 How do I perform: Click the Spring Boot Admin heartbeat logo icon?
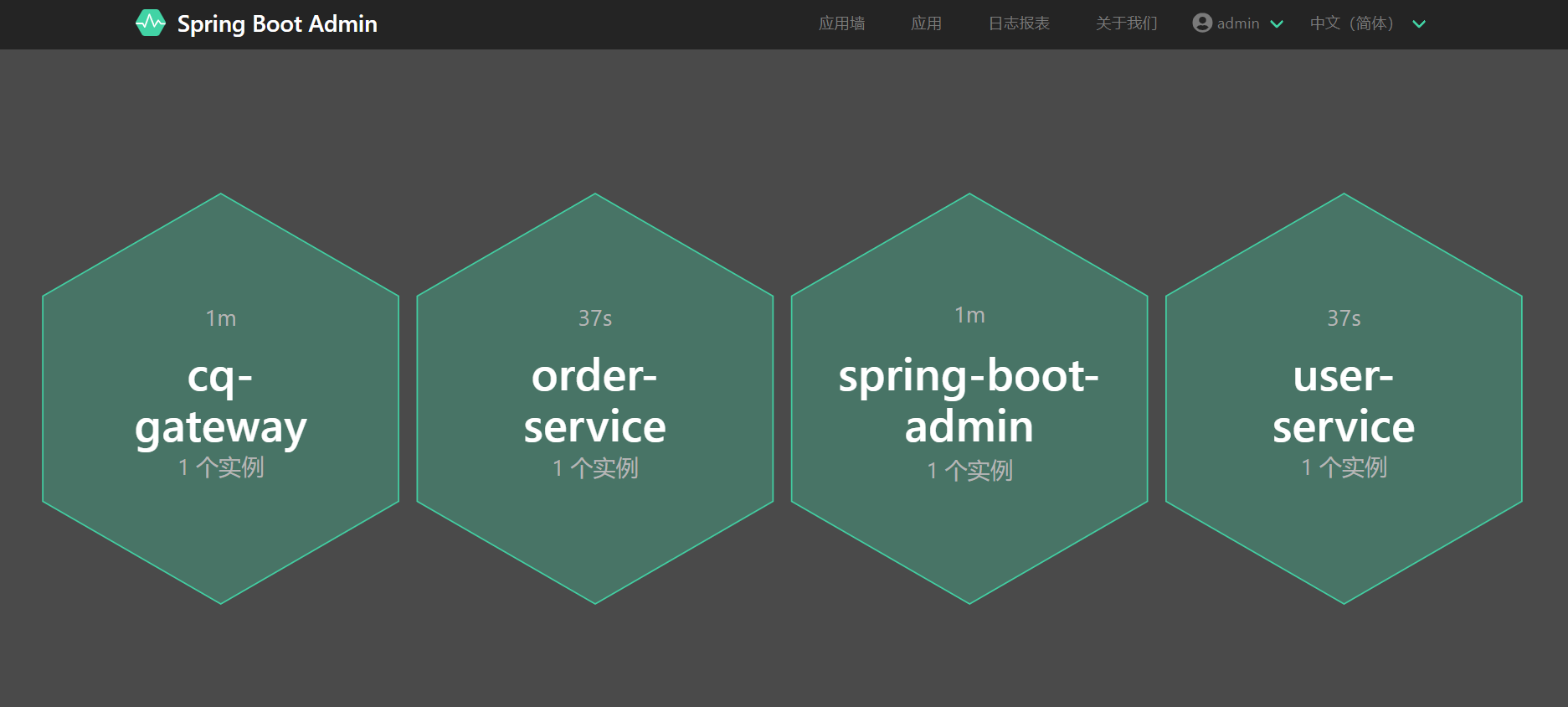coord(151,23)
